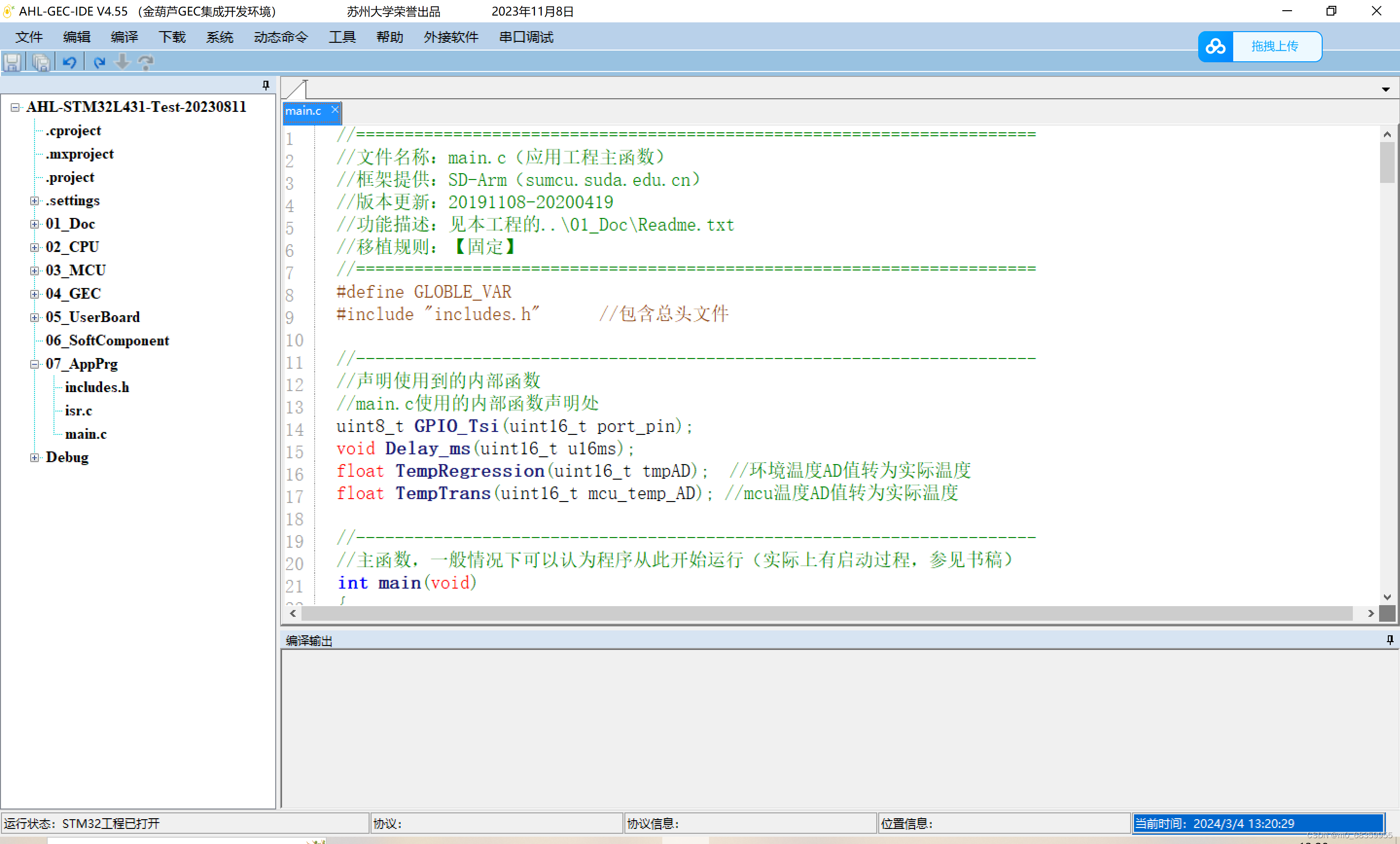Collapse the 07_AppPrg folder node
This screenshot has height=844, width=1400.
coord(35,364)
